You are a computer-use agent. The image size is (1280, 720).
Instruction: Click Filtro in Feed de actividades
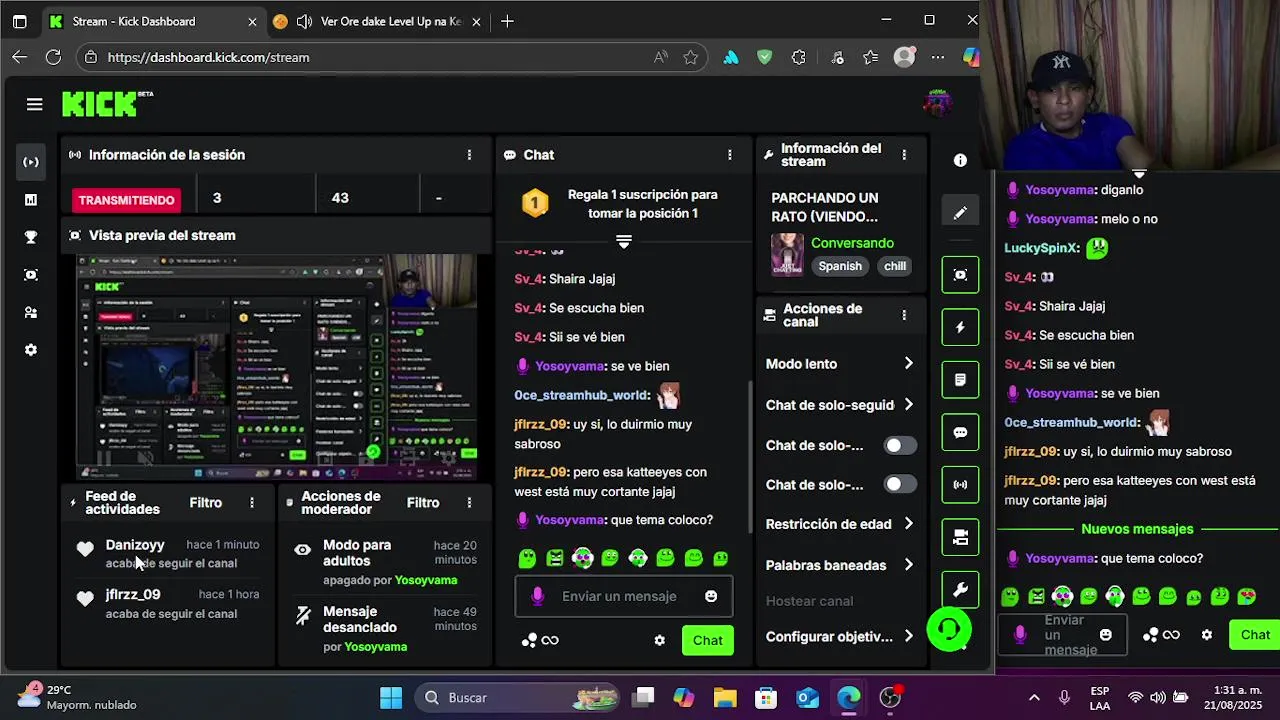coord(206,503)
